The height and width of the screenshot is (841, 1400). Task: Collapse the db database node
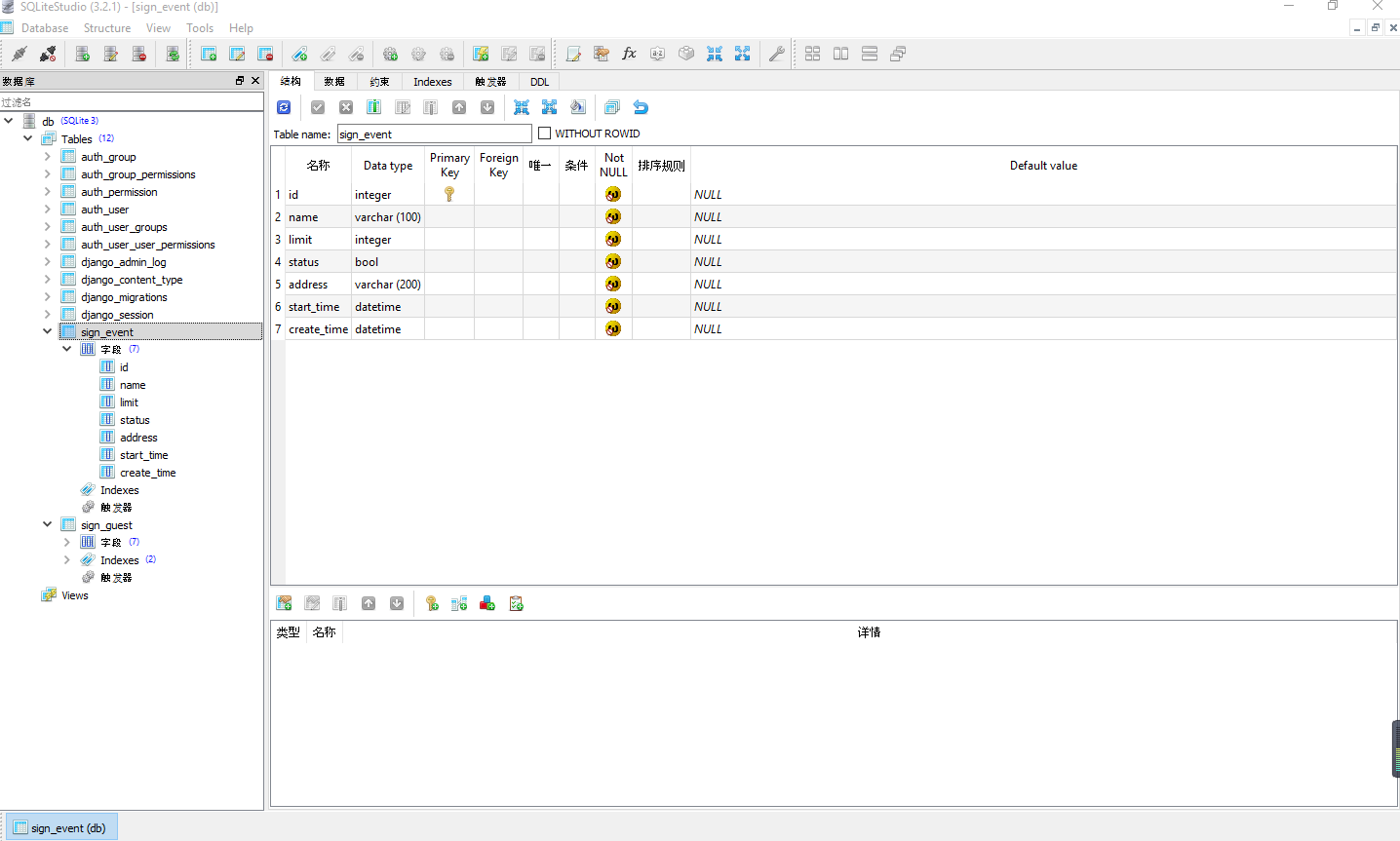pos(9,121)
